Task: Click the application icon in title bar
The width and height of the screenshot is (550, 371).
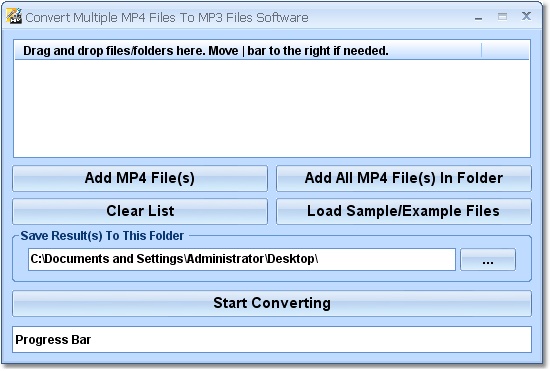Action: pyautogui.click(x=14, y=16)
